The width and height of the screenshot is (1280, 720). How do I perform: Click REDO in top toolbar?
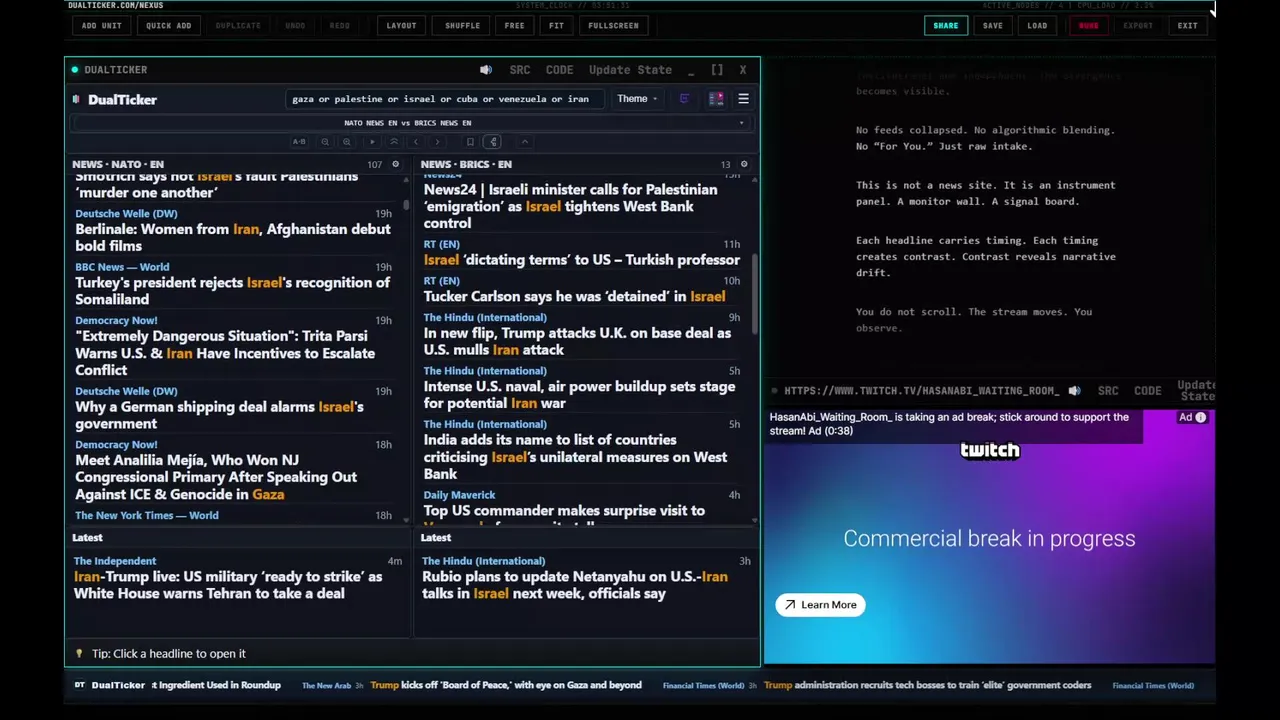340,26
